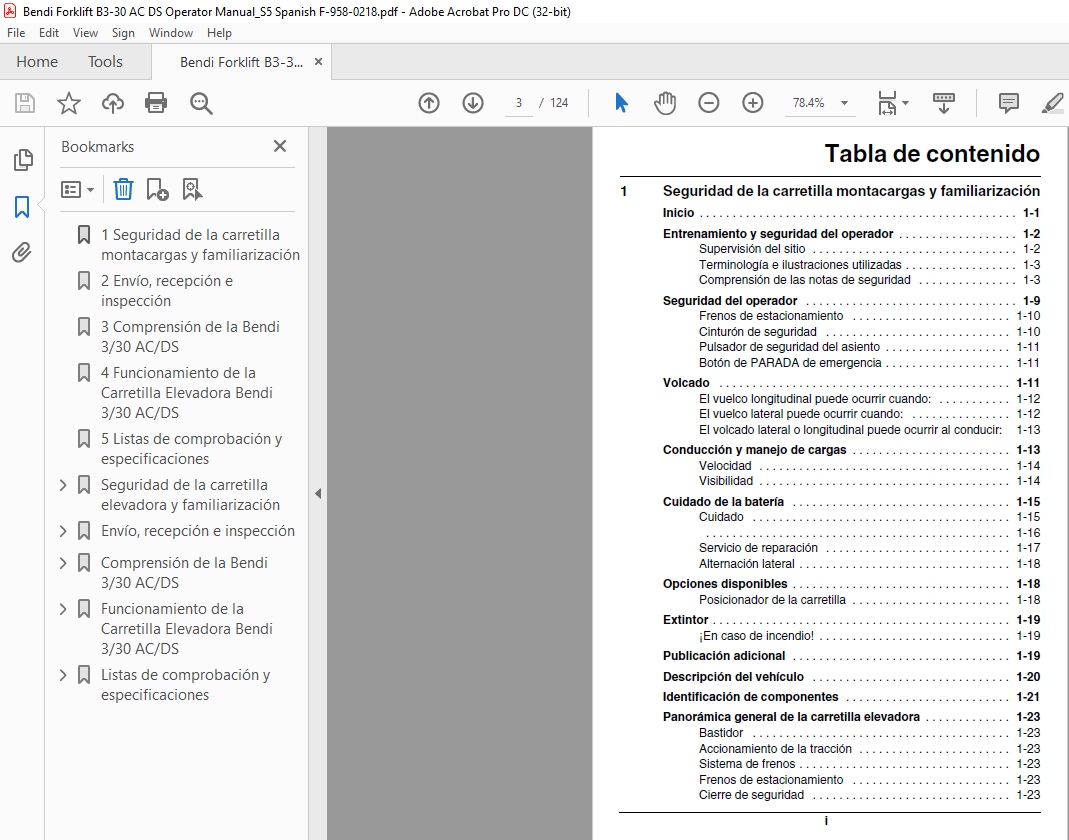Activate the hand pan tool
Image resolution: width=1069 pixels, height=840 pixels.
click(x=665, y=103)
